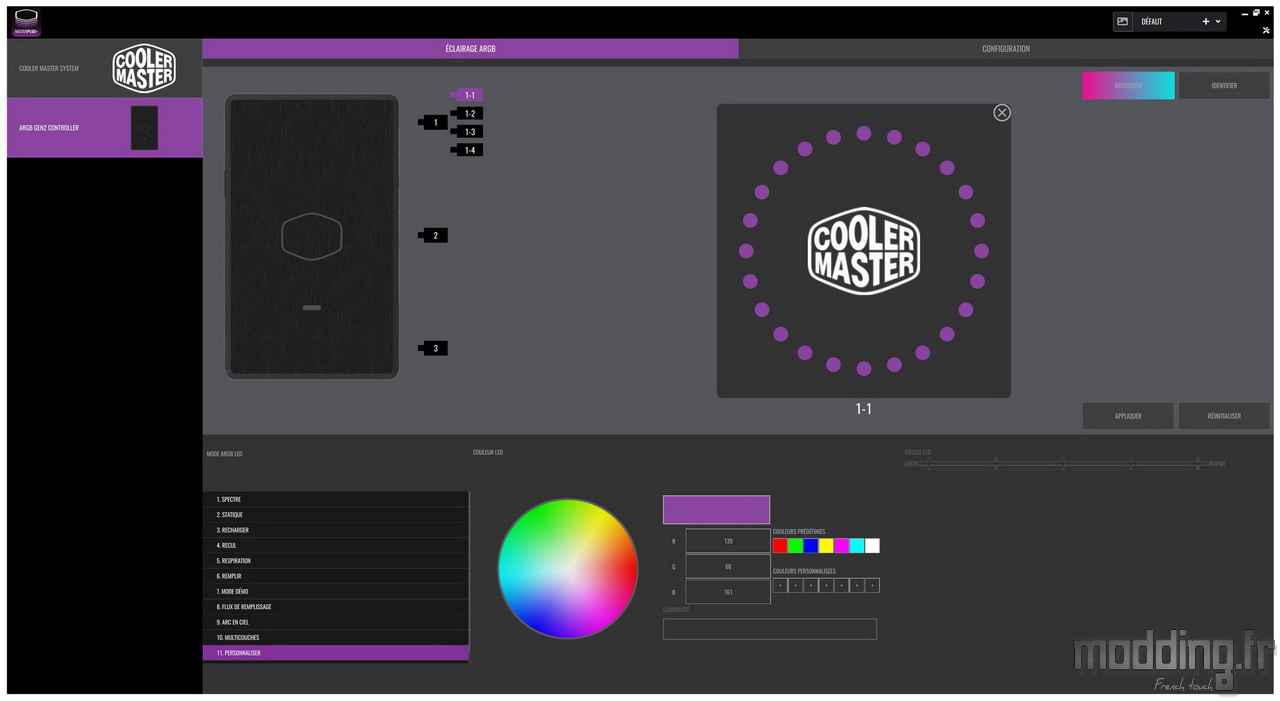Viewport: 1280px width, 701px height.
Task: Pick a color on the color wheel
Action: tap(568, 569)
